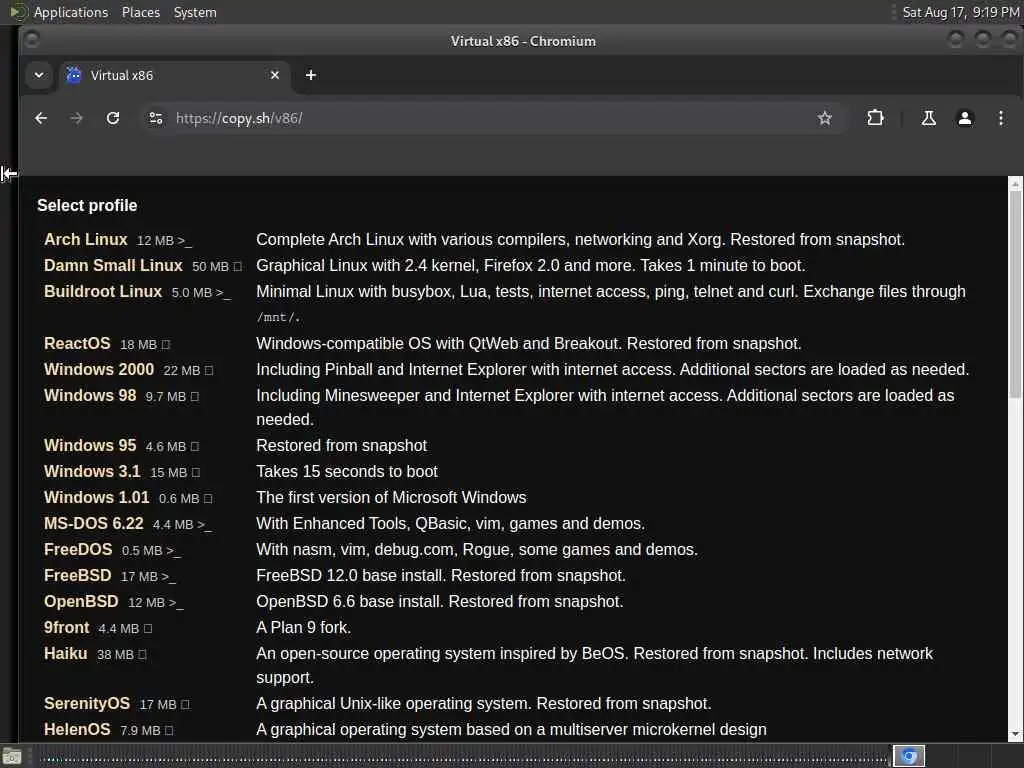The width and height of the screenshot is (1024, 768).
Task: Launch the Windows 95 profile
Action: pyautogui.click(x=90, y=445)
